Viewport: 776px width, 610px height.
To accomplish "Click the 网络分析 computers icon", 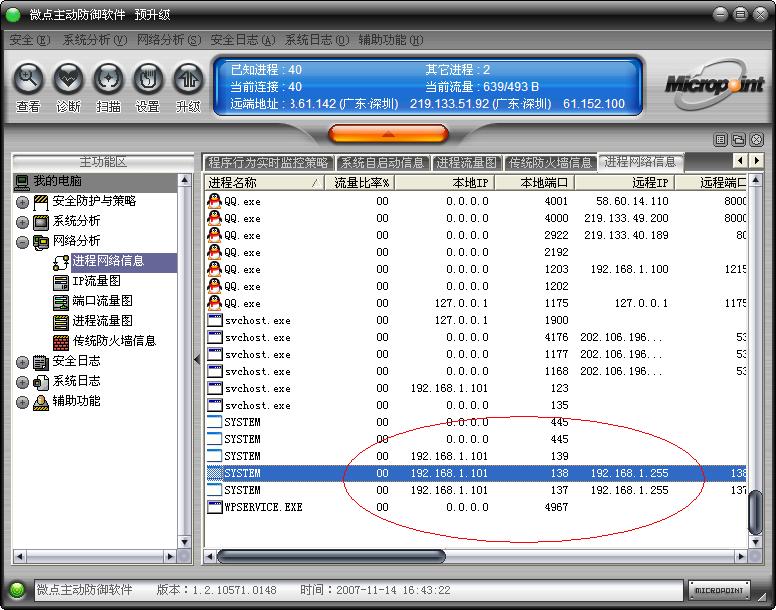I will tap(41, 242).
